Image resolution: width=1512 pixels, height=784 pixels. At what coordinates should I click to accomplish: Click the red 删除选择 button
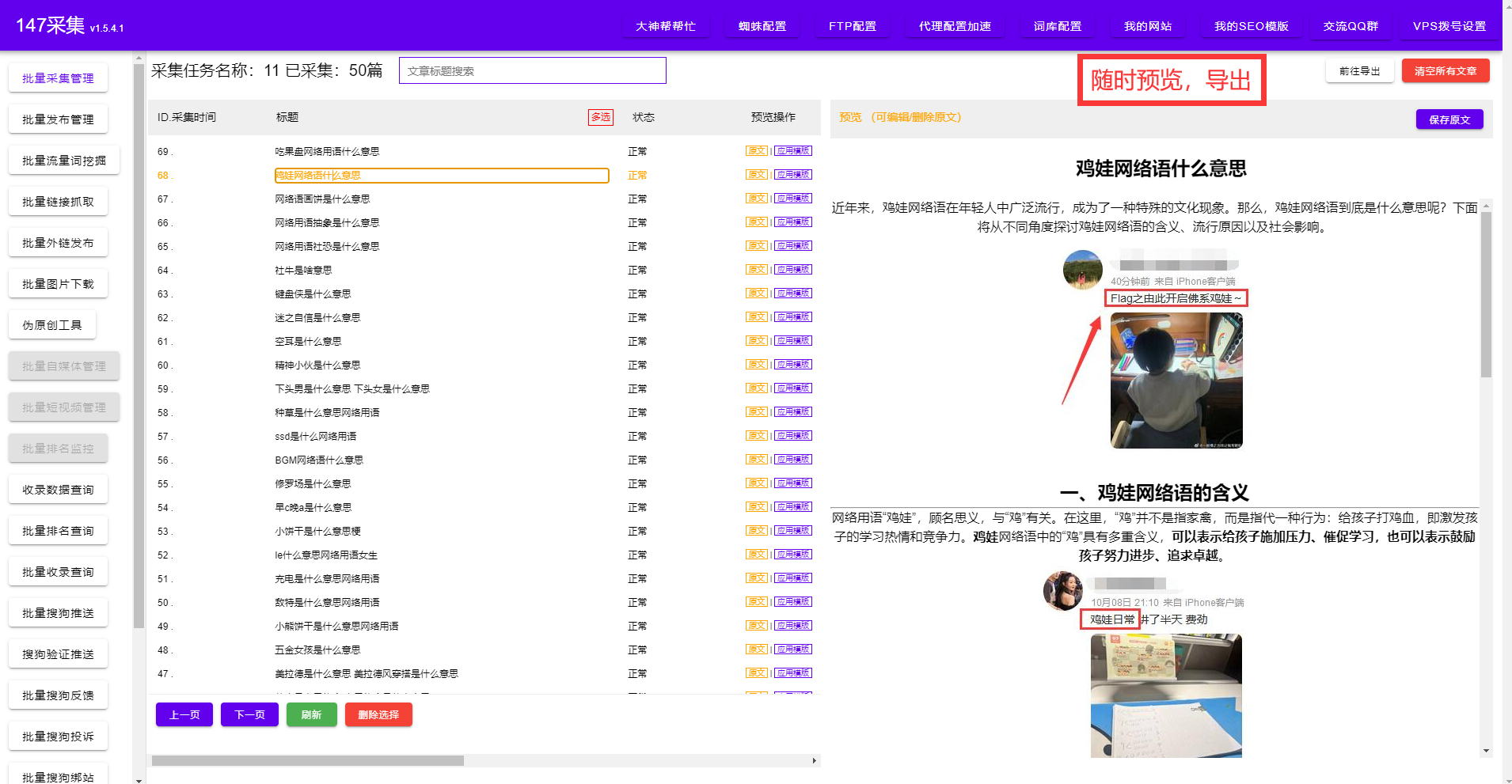click(378, 714)
